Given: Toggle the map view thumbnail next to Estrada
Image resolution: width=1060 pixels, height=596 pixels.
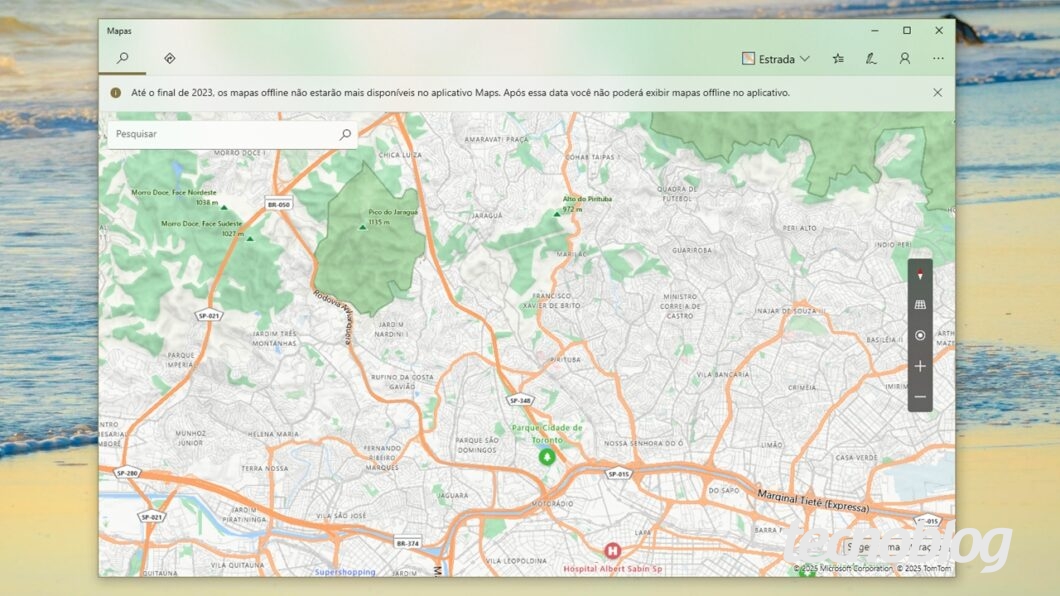Looking at the screenshot, I should point(746,58).
